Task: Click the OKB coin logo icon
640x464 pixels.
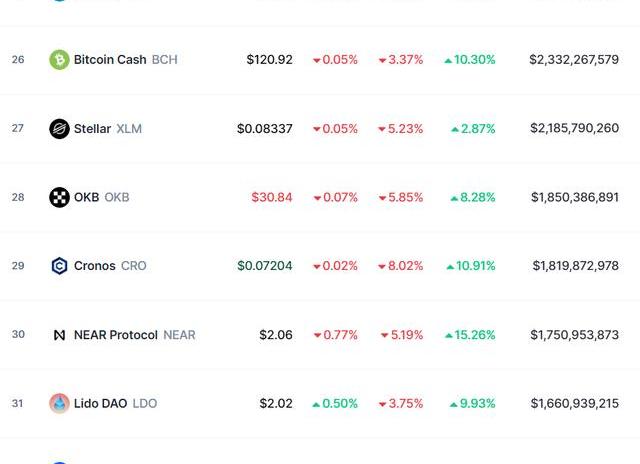Action: (59, 197)
